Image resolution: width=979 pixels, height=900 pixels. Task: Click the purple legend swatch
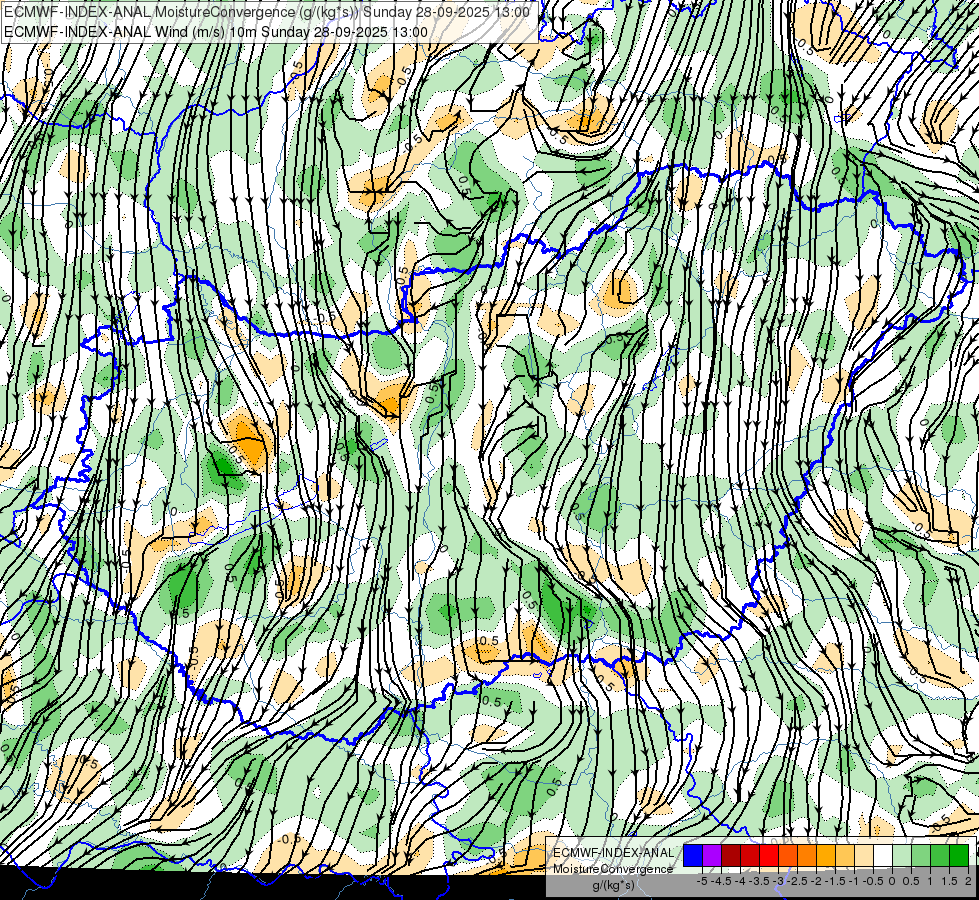pos(712,855)
